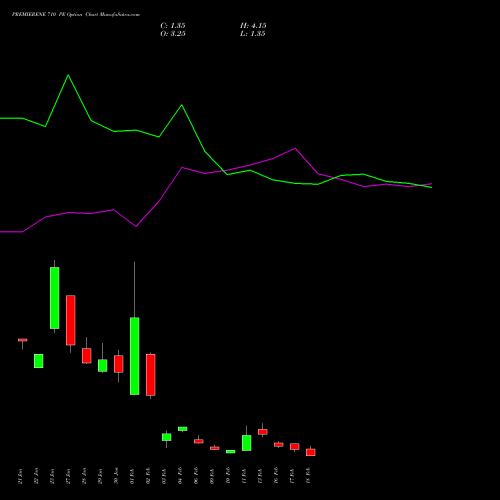Click the chart title text at top left
500x500 pixels.
pos(76,15)
